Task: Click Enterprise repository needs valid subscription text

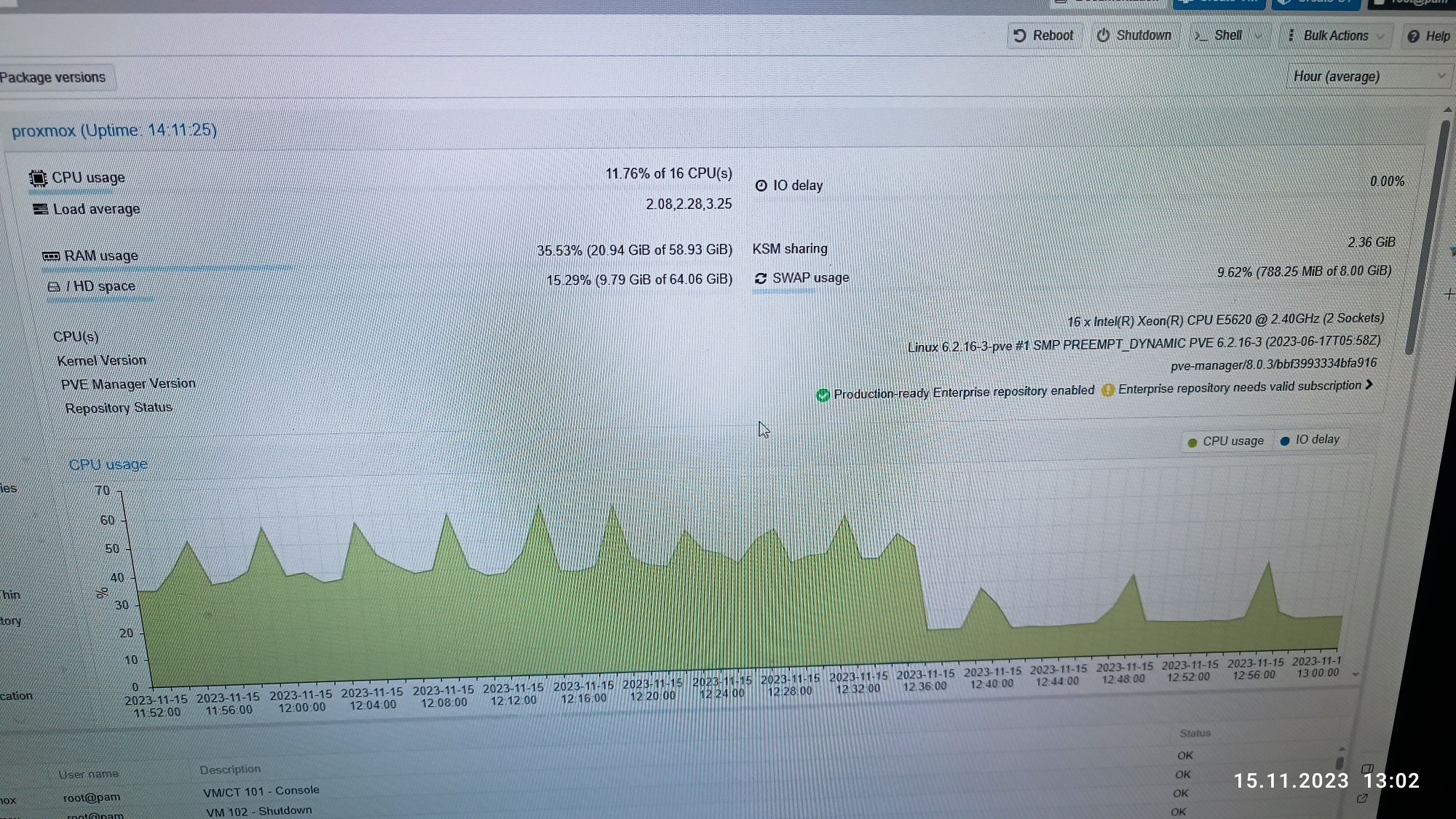Action: 1239,388
